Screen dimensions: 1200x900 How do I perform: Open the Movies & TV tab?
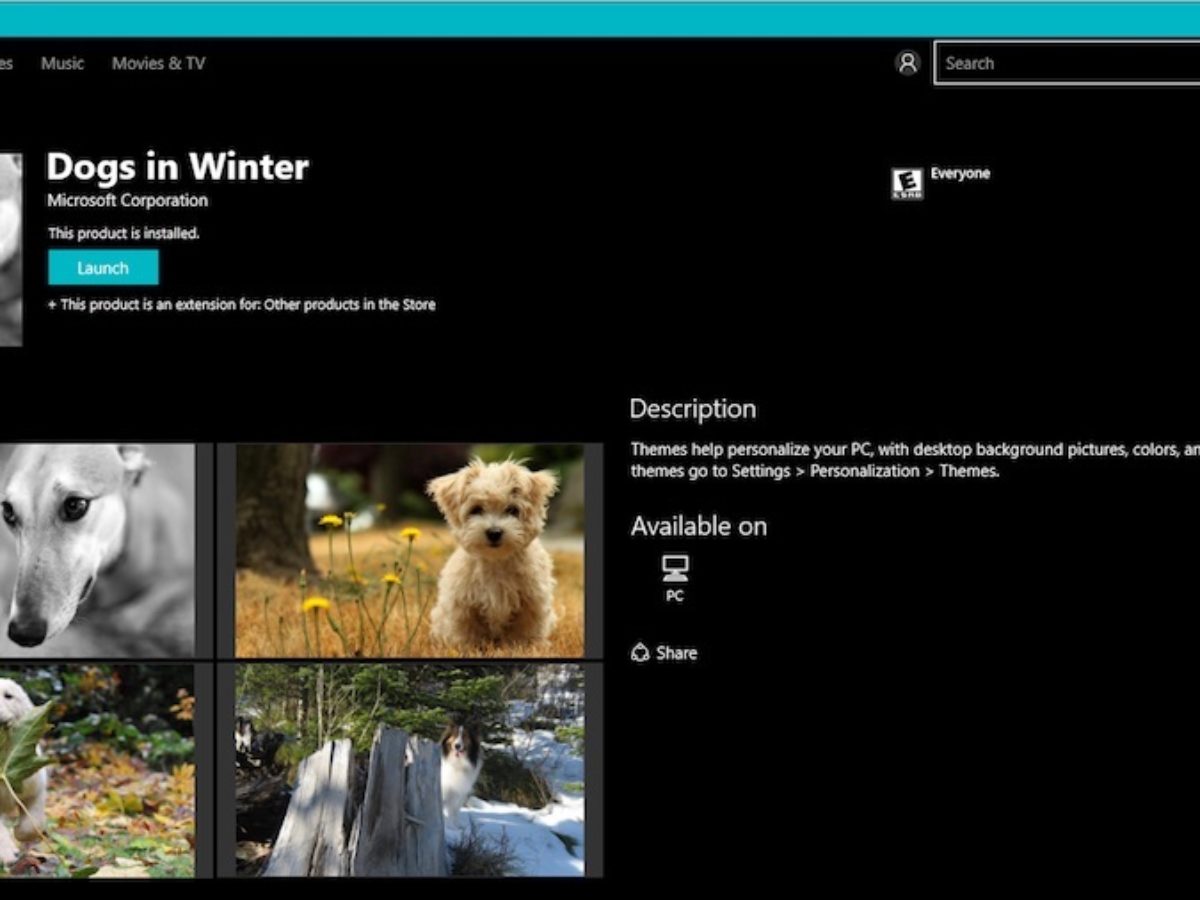point(158,63)
